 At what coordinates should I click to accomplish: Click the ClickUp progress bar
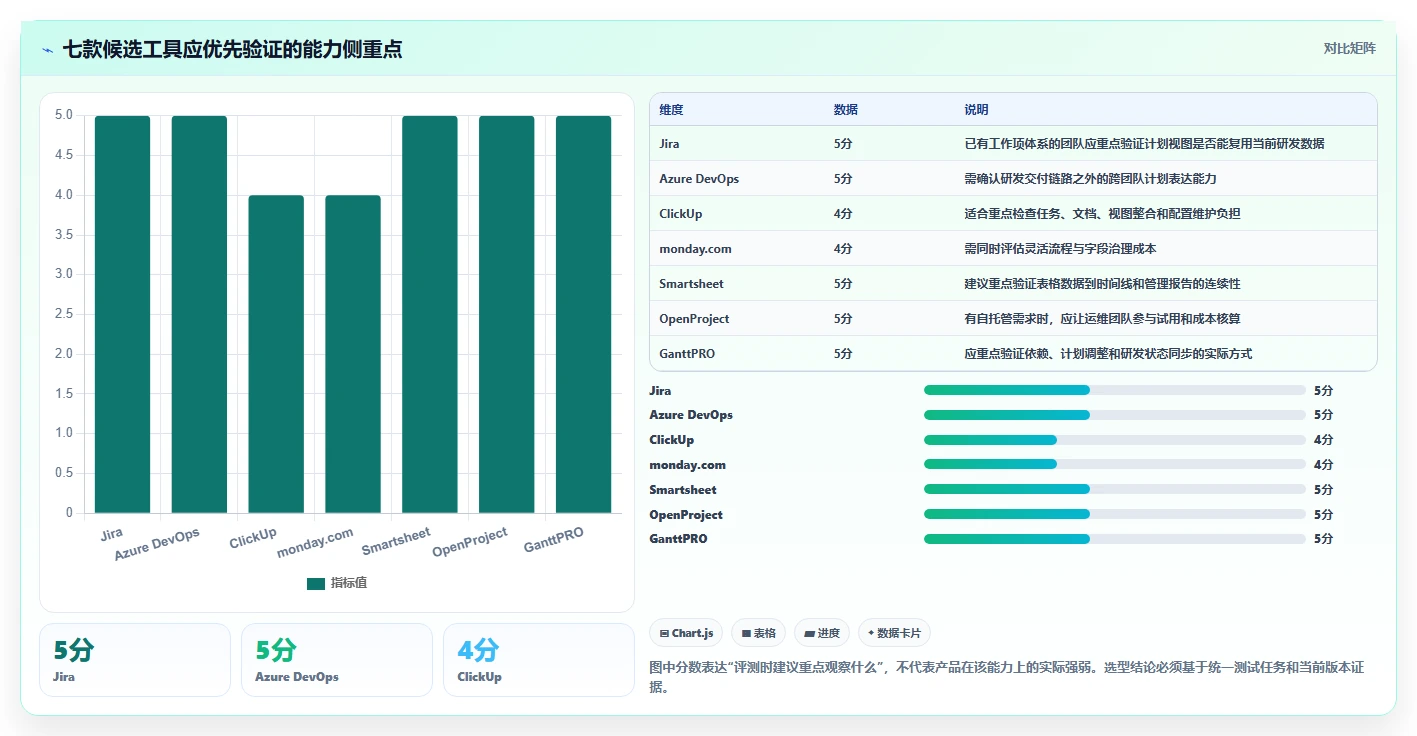(x=1115, y=440)
